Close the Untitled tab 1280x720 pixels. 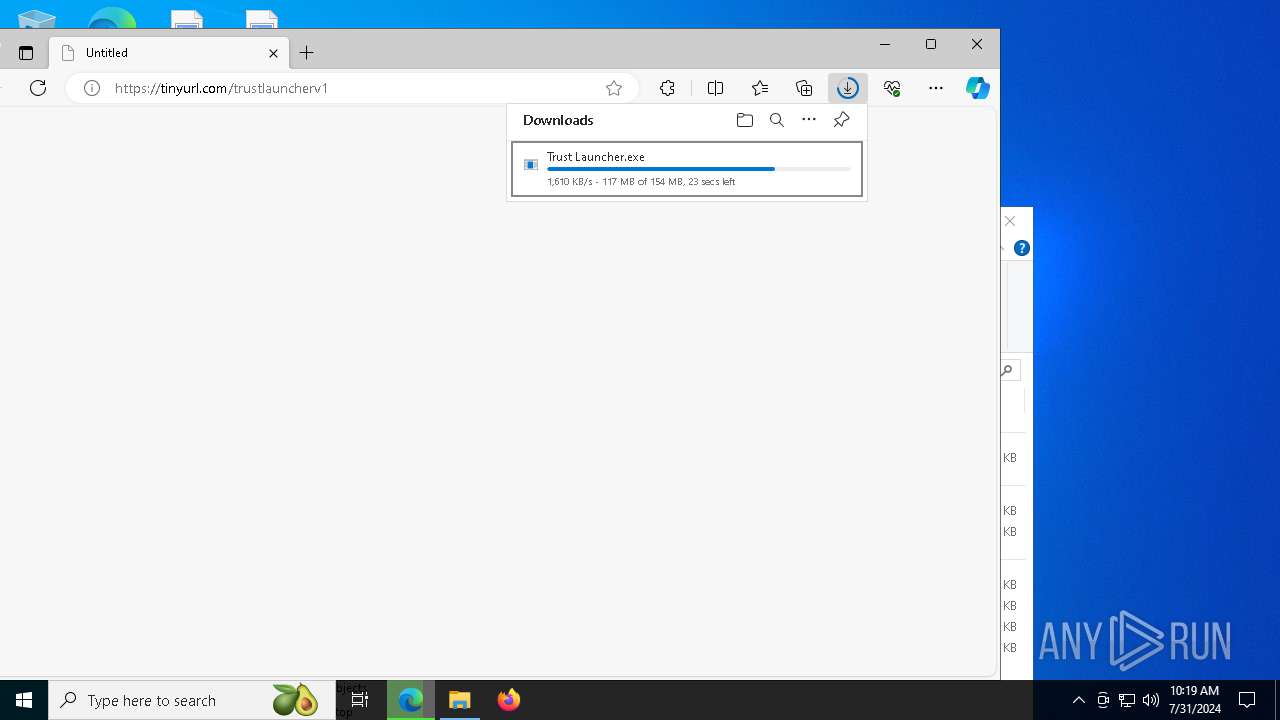(273, 53)
